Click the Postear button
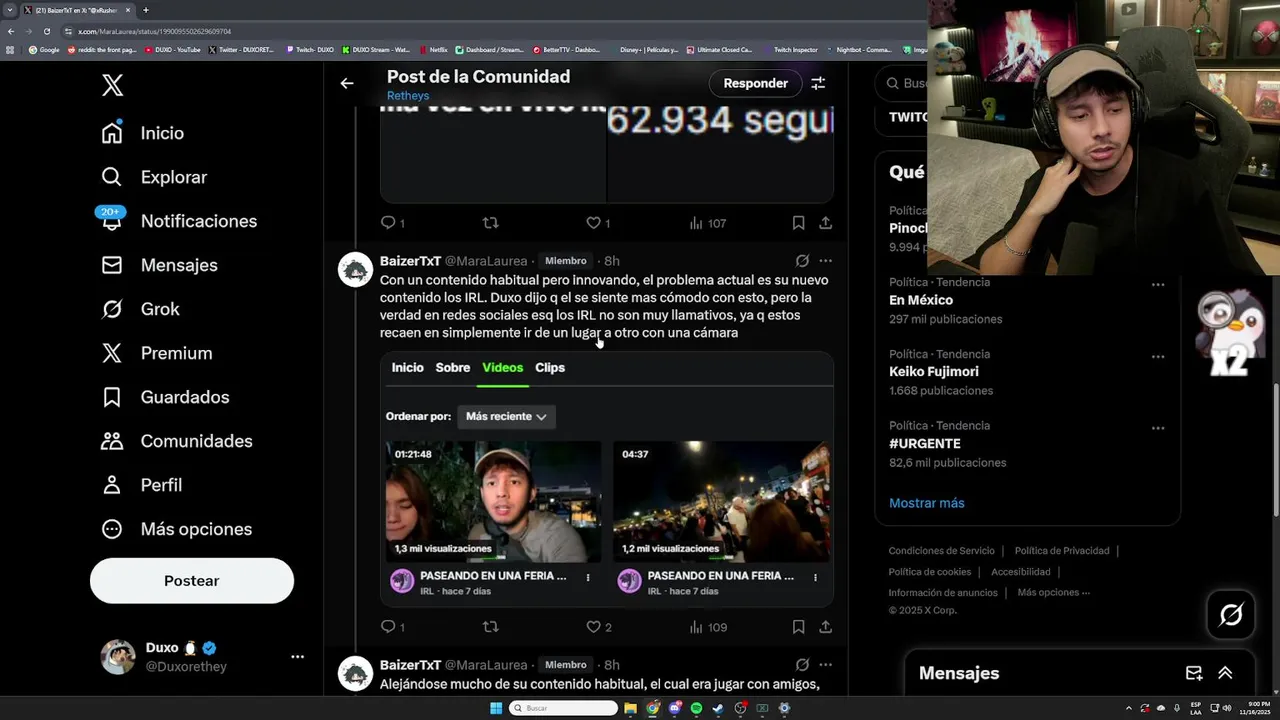Screen dimensions: 1280x720 click(x=192, y=581)
